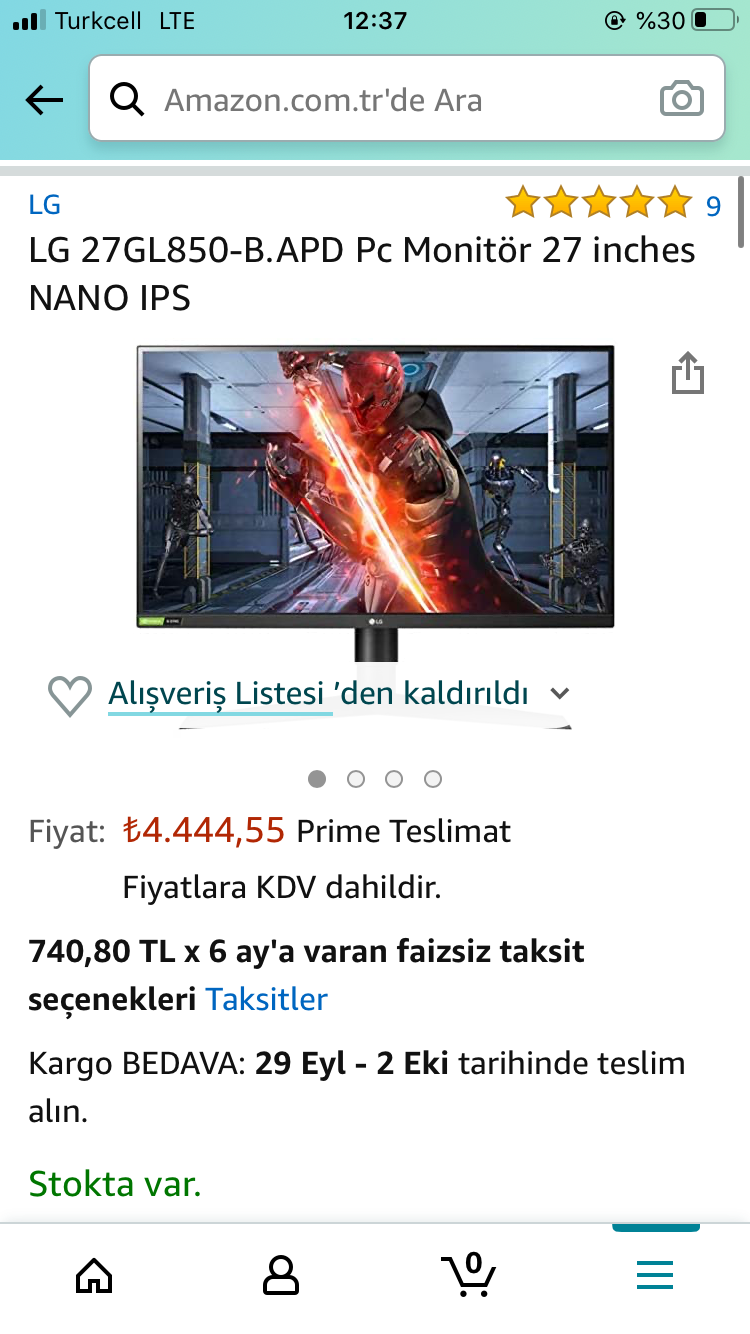
Task: Open the account profile tab
Action: click(281, 1275)
